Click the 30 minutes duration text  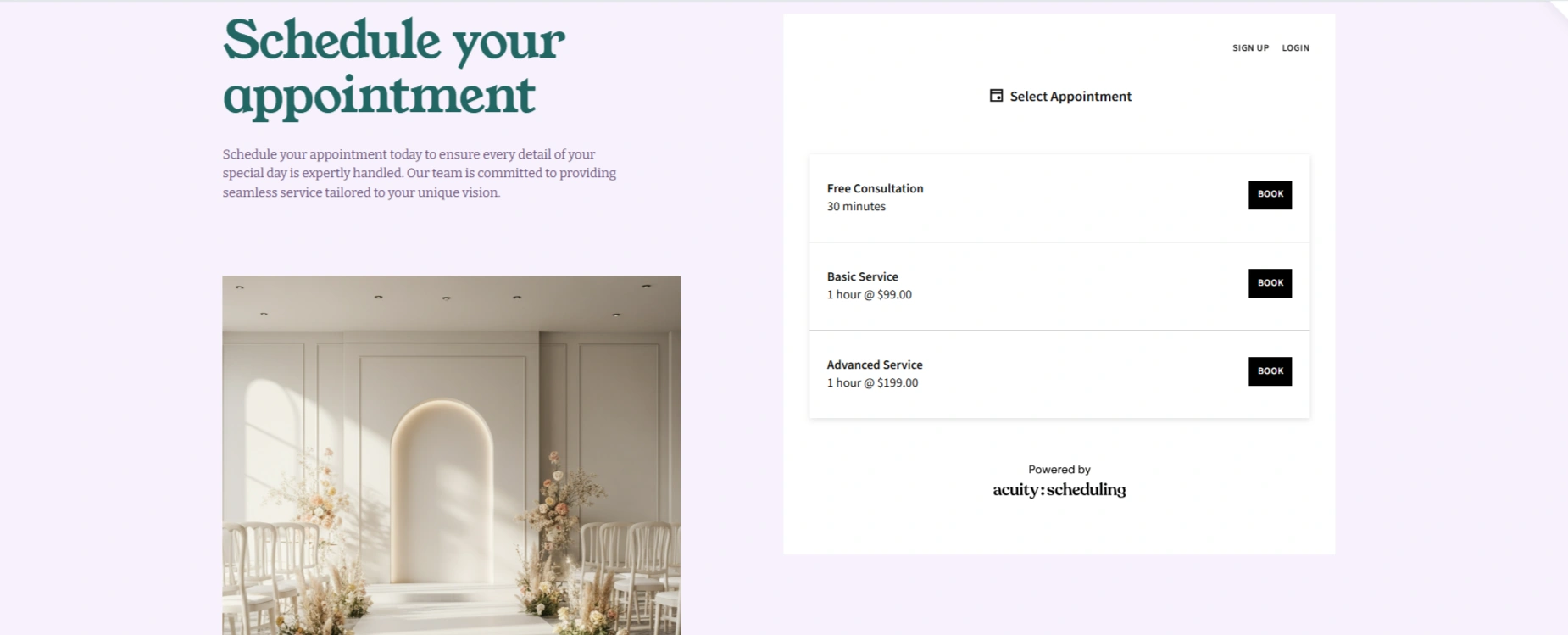[x=856, y=207]
